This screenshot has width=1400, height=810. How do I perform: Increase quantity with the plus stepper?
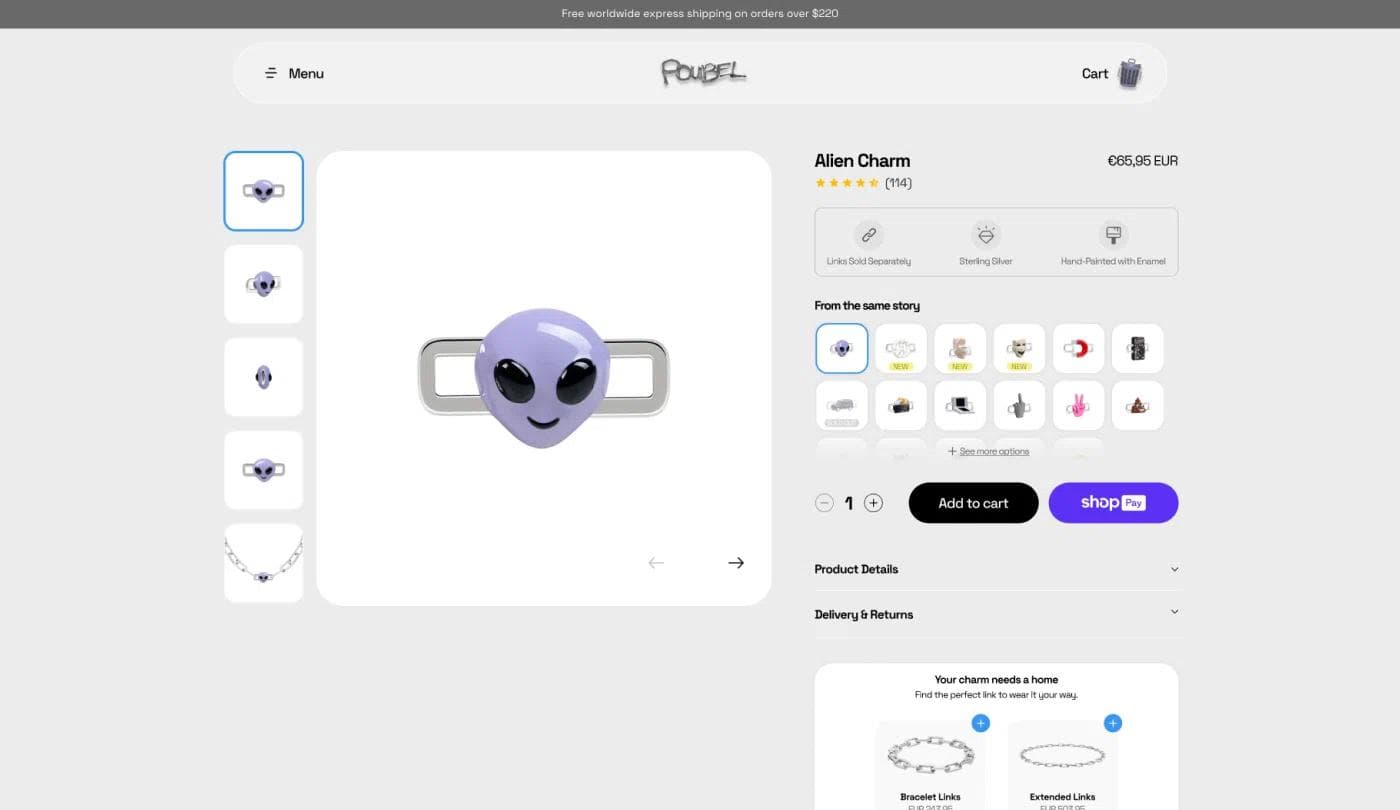(873, 502)
